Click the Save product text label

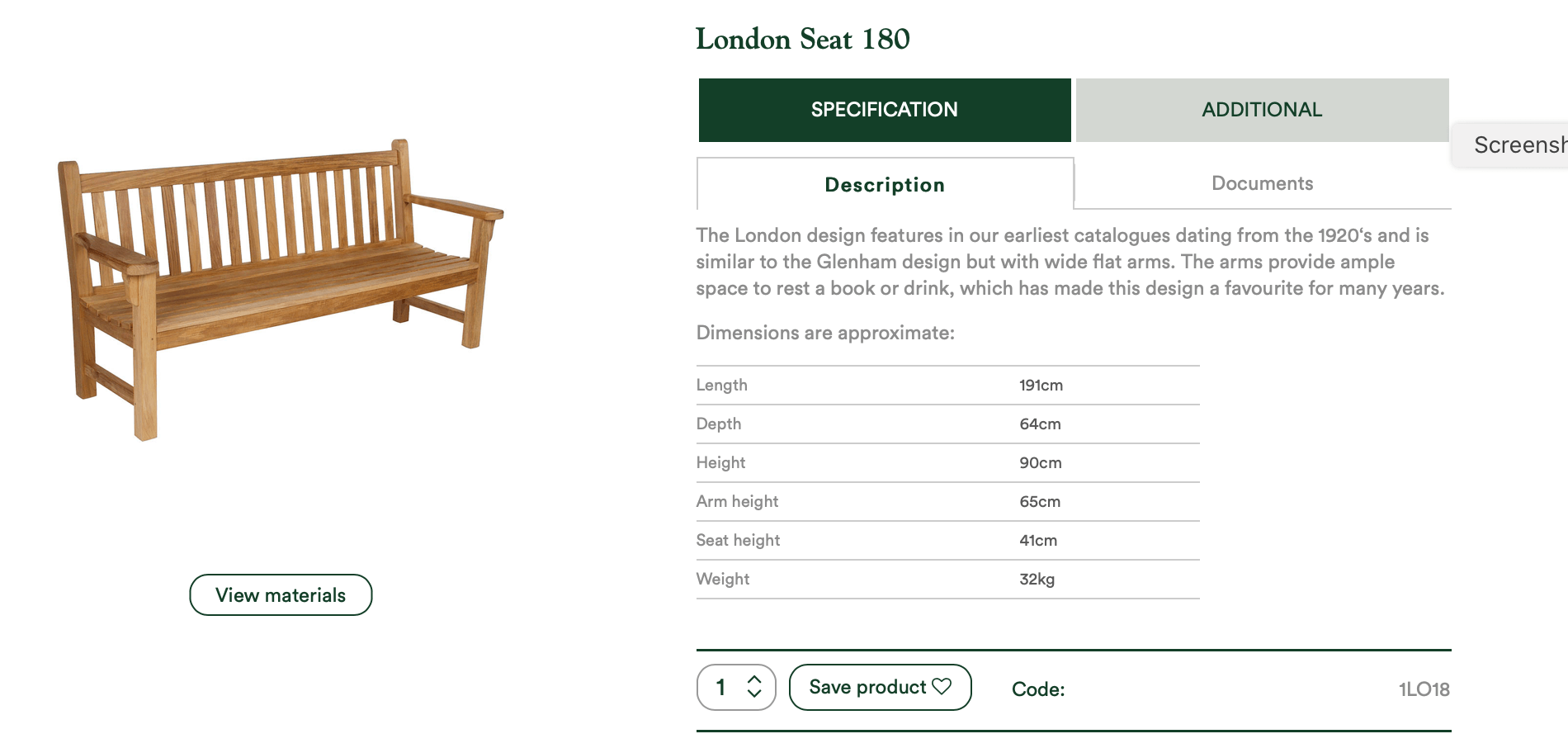point(867,687)
